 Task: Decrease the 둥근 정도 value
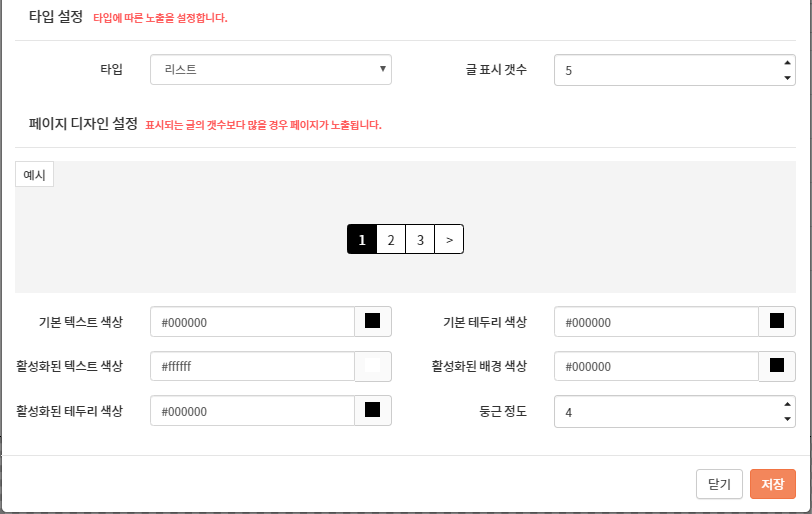point(787,419)
